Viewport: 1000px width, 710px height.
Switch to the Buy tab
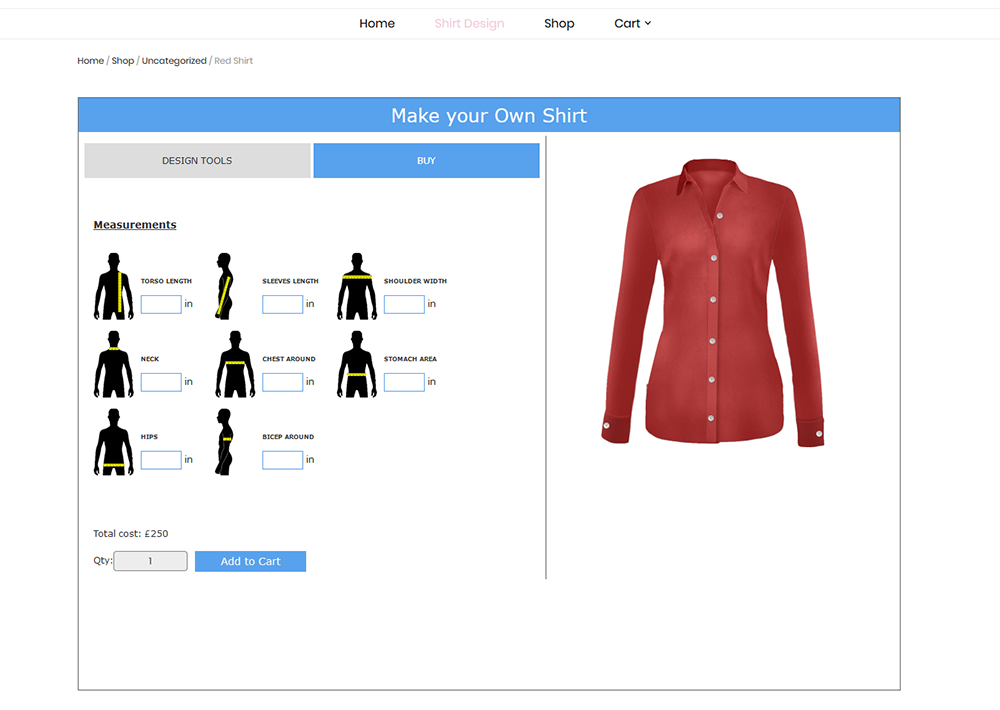pyautogui.click(x=426, y=161)
